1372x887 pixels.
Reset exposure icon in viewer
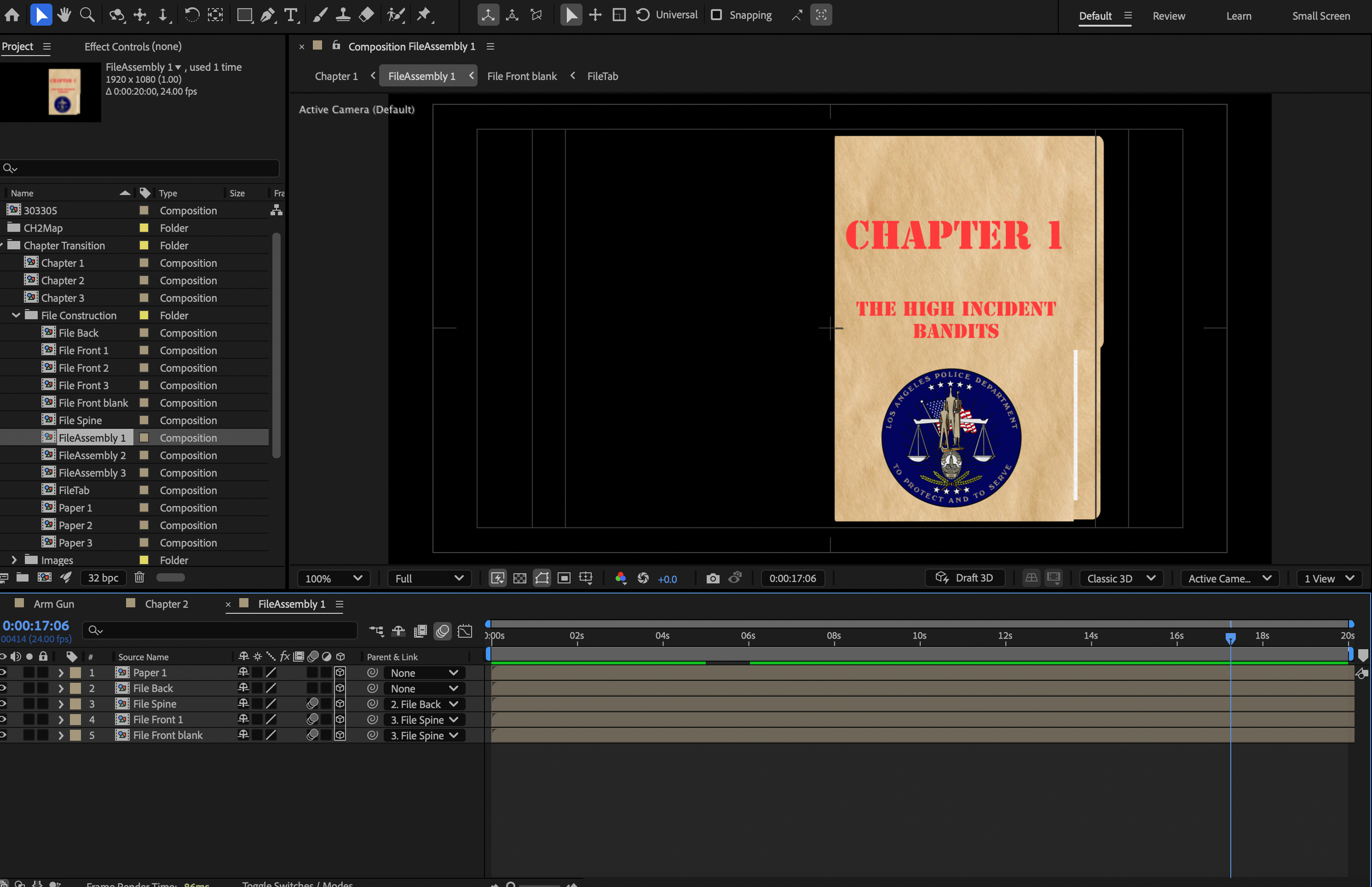(643, 579)
